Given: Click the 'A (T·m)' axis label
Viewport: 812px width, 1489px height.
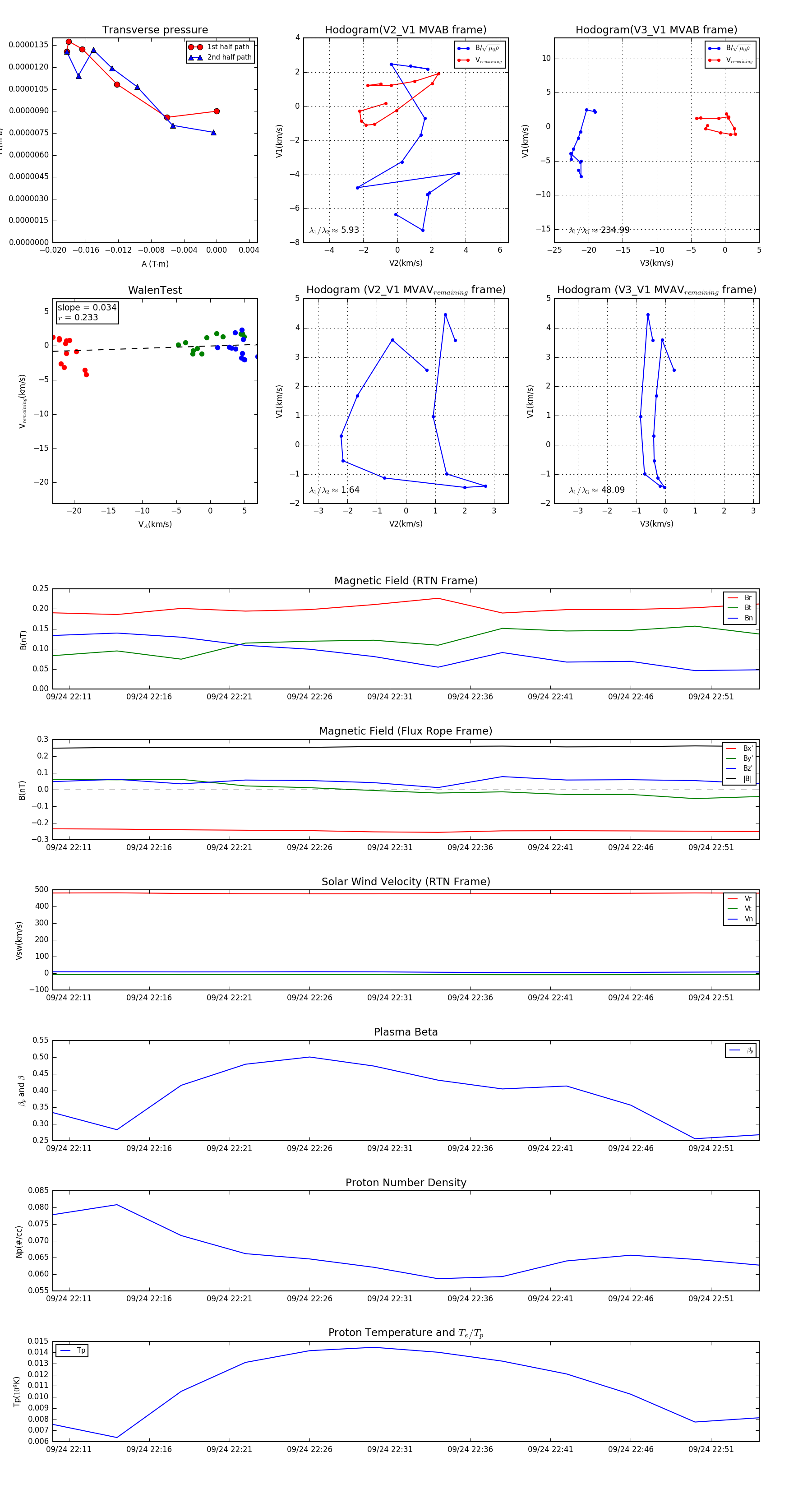Looking at the screenshot, I should [155, 264].
